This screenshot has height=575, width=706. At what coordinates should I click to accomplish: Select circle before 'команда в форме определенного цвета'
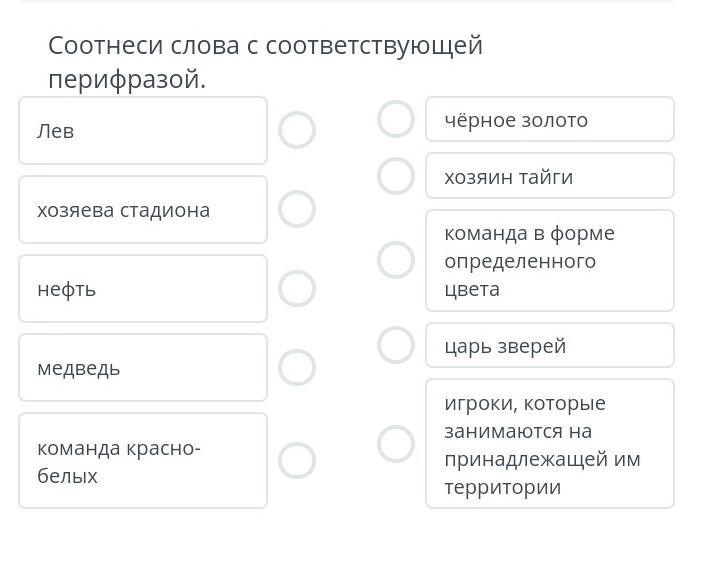point(396,260)
